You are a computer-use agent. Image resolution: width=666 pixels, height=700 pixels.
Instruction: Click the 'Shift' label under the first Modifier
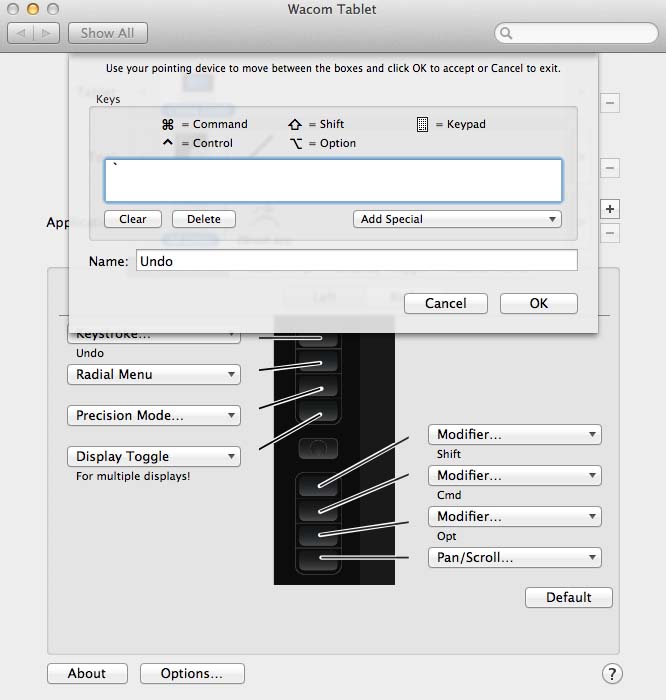[x=449, y=454]
